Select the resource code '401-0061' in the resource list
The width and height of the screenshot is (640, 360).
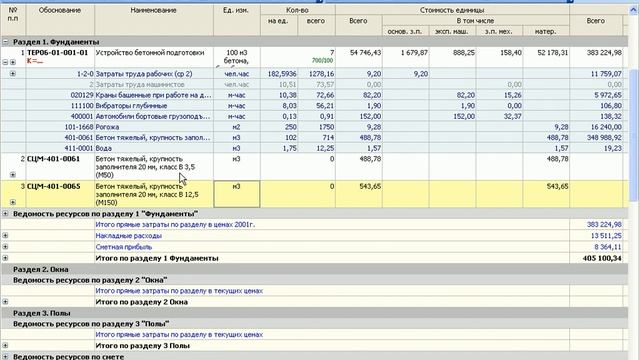(x=79, y=138)
